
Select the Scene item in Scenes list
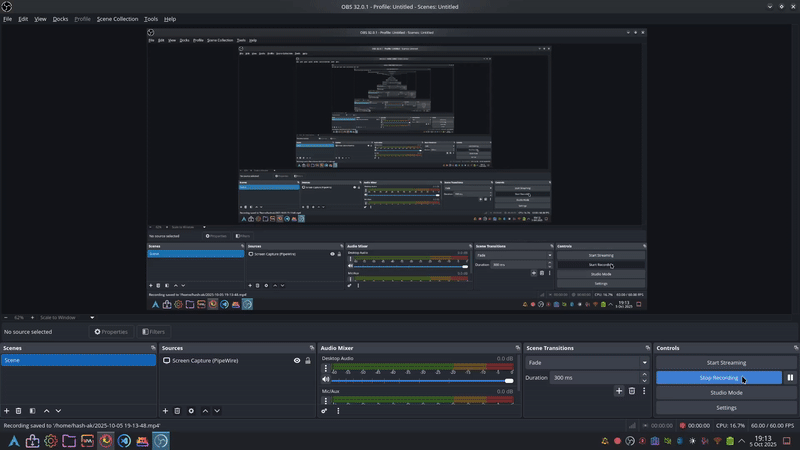click(78, 360)
